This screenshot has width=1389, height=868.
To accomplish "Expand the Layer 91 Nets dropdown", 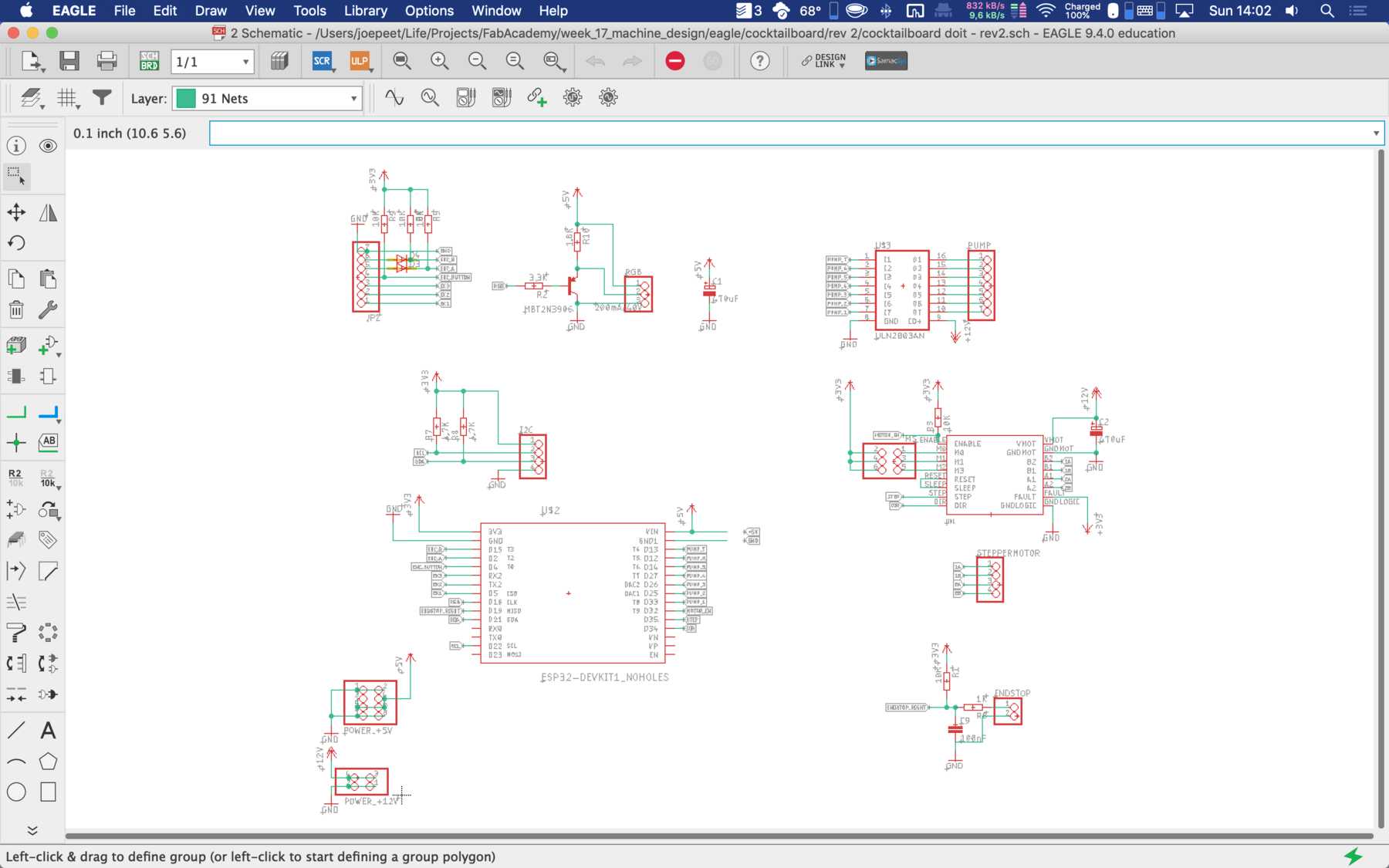I will click(x=353, y=99).
